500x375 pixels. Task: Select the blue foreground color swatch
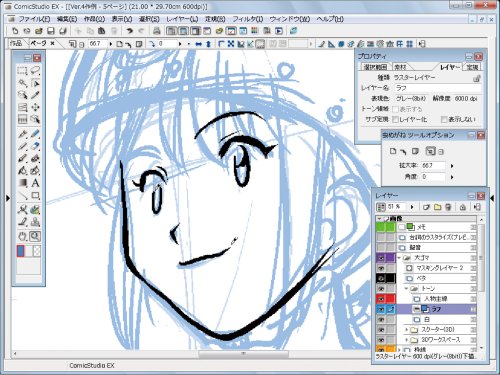[21, 251]
